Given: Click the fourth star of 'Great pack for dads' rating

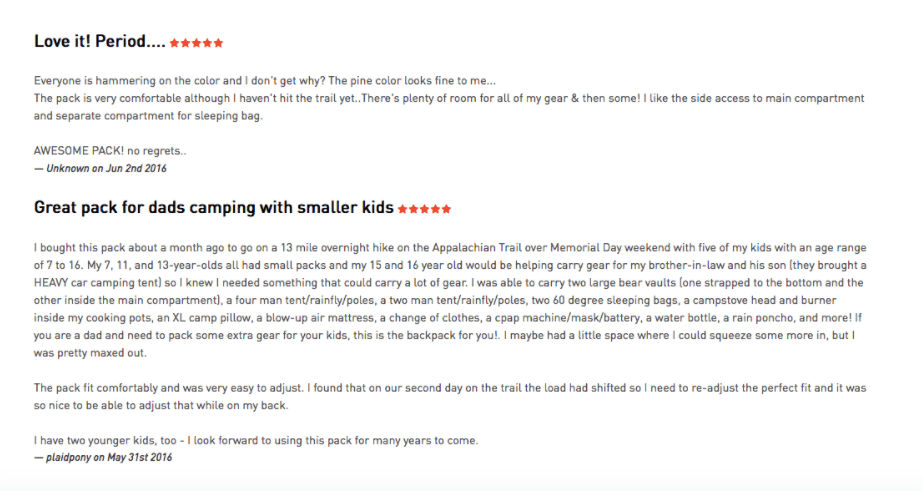Looking at the screenshot, I should tap(436, 209).
